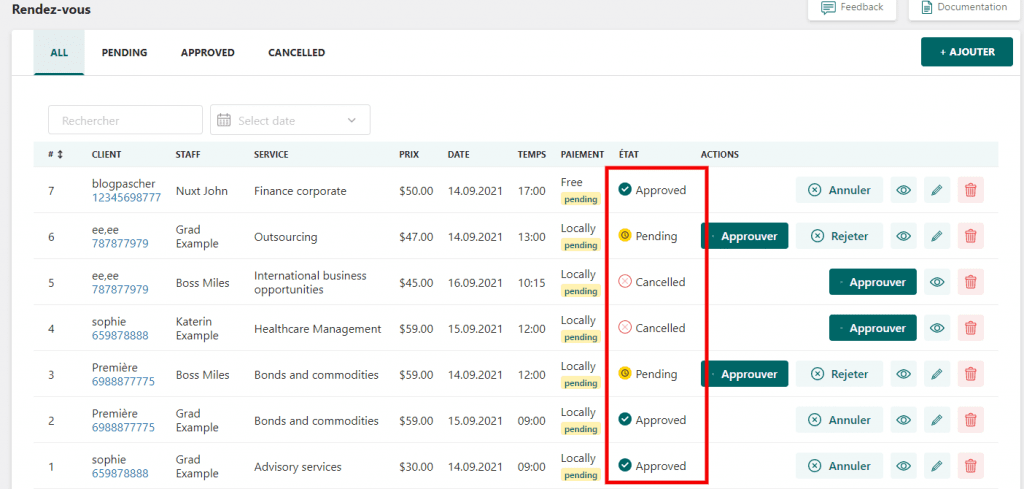Click the pencil icon for appointment 1

coord(936,466)
